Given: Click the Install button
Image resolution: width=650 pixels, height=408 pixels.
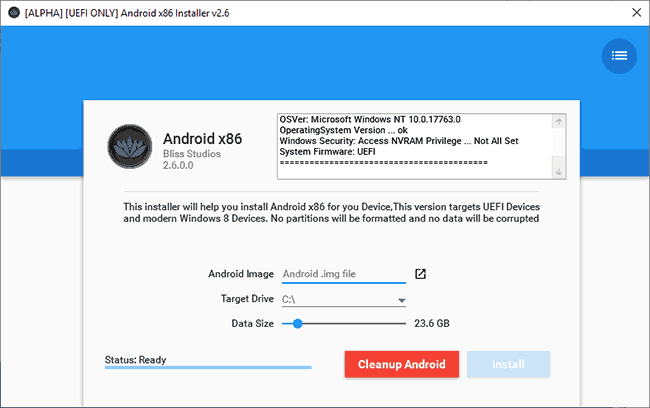Looking at the screenshot, I should click(508, 364).
